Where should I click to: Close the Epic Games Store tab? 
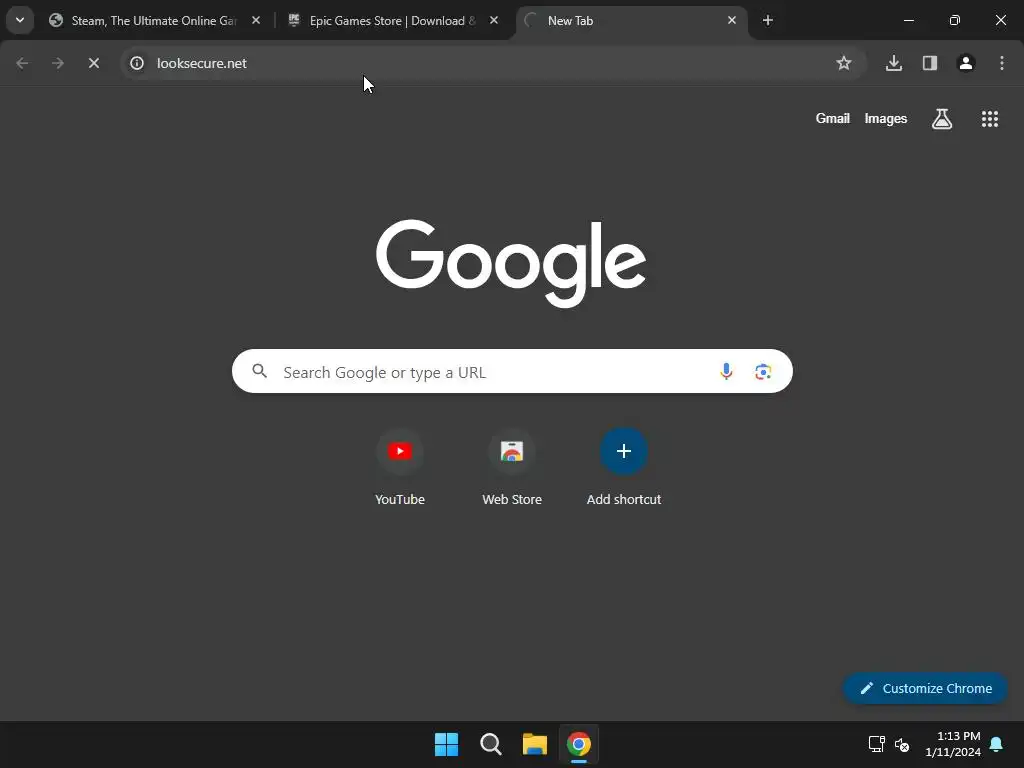(x=494, y=20)
